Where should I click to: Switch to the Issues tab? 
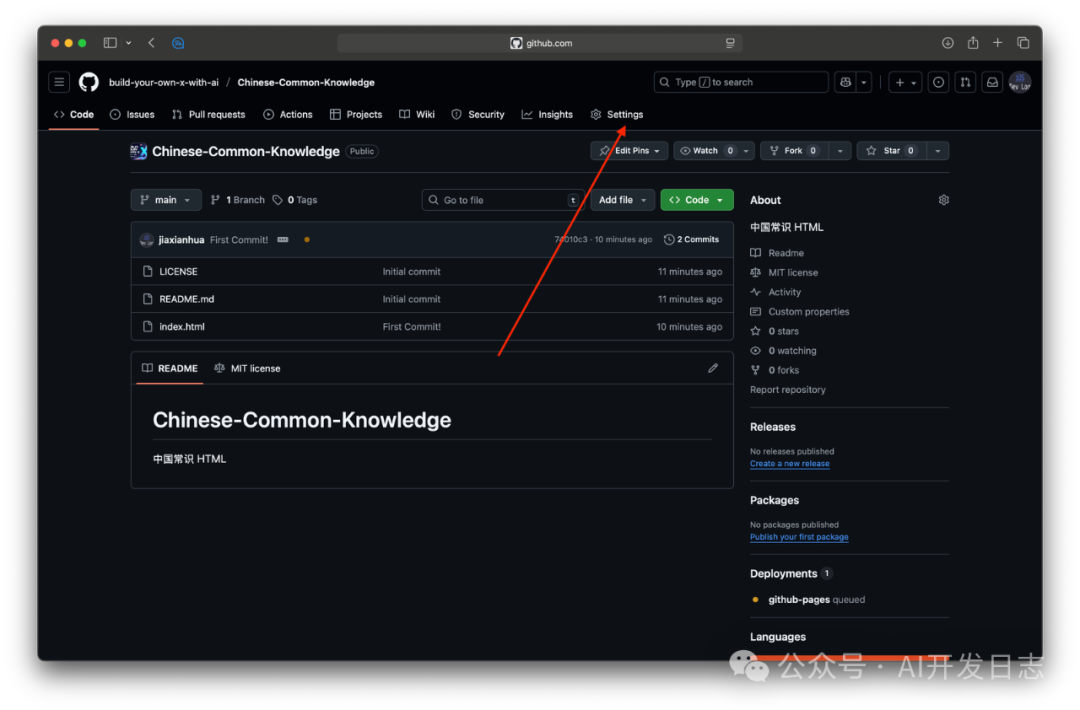tap(132, 114)
